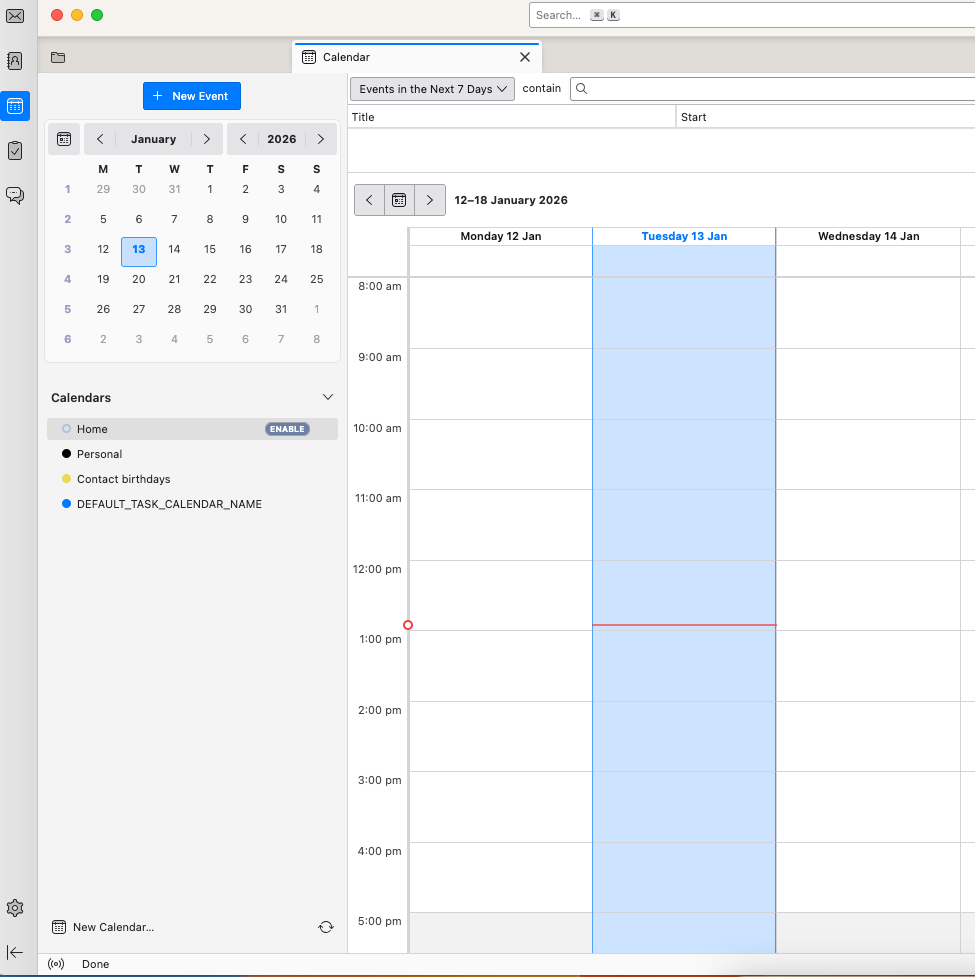Switch to the Tasks space icon
The image size is (975, 977).
pos(14,150)
